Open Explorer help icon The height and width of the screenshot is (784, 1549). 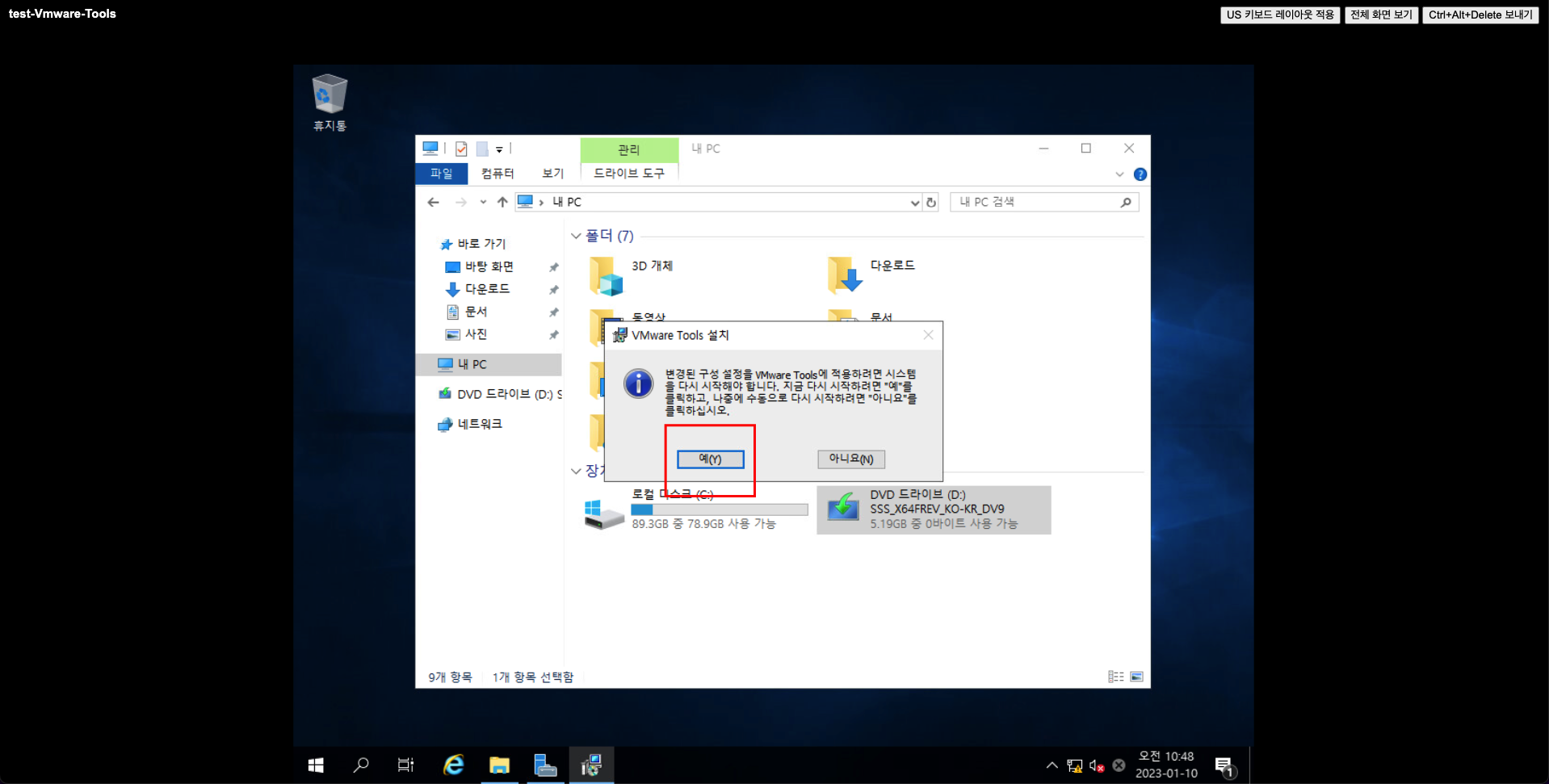(x=1140, y=174)
